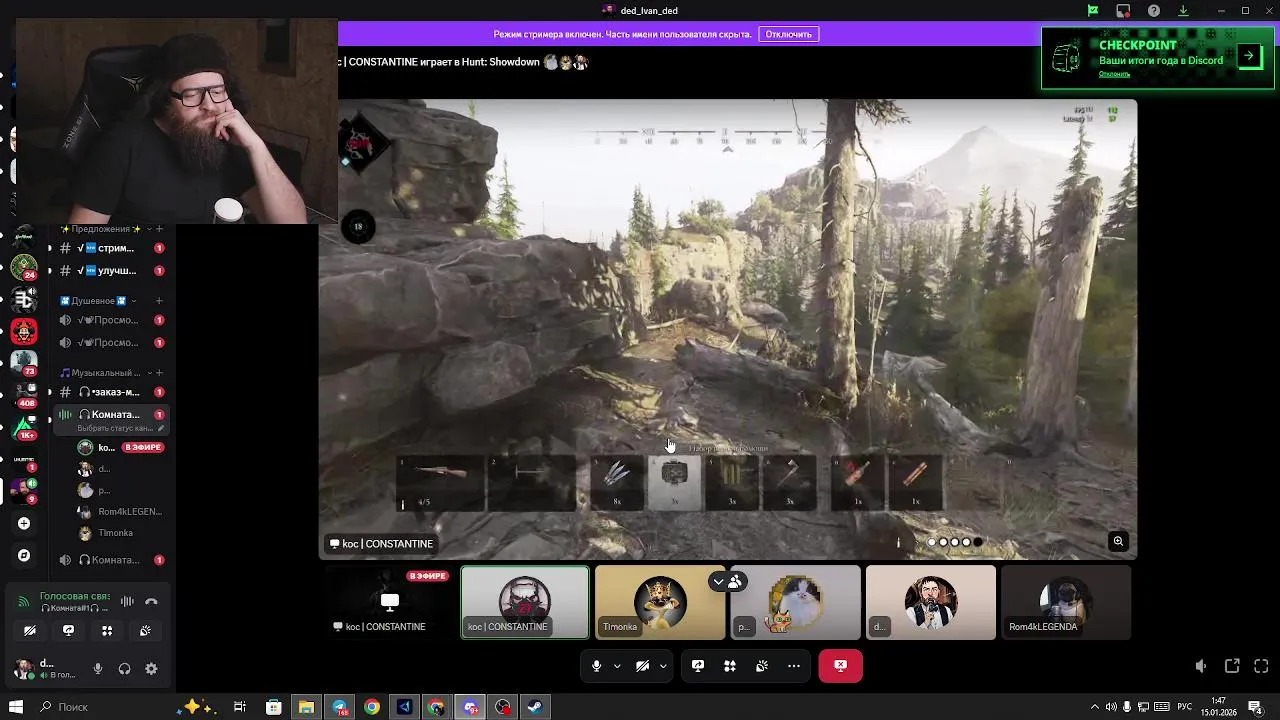The image size is (1280, 720).
Task: Switch input language РУС in tray
Action: point(1185,707)
